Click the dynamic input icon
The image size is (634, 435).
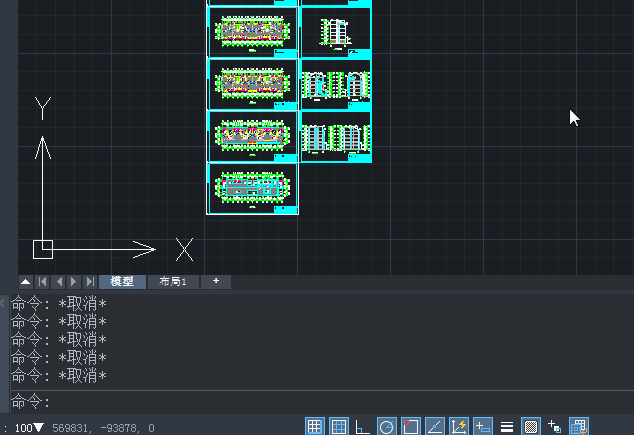(483, 427)
